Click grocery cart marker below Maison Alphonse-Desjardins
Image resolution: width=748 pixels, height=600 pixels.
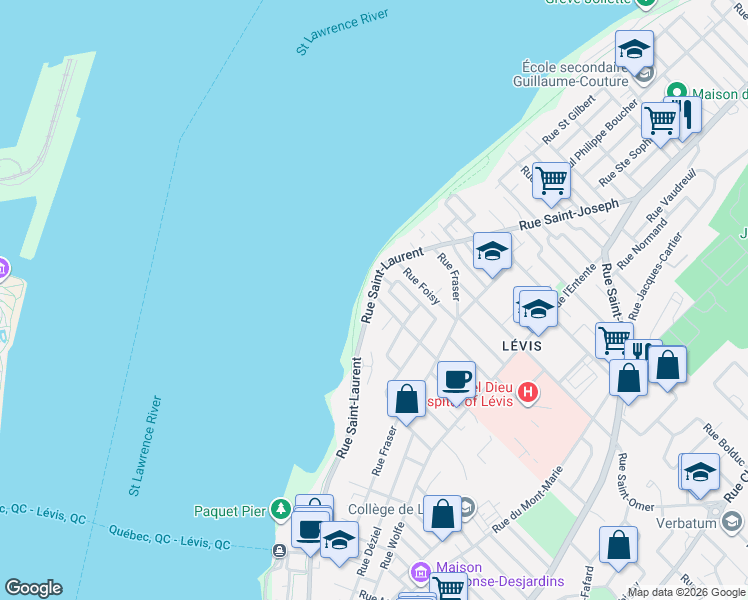pos(448,587)
